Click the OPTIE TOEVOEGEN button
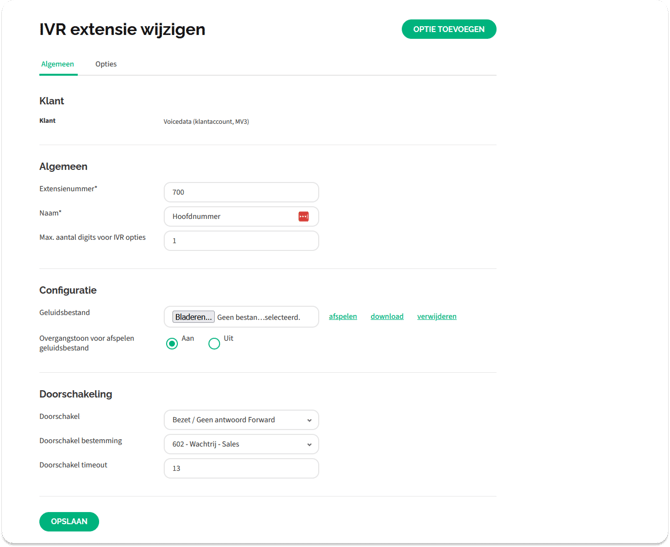This screenshot has height=547, width=670. (449, 29)
